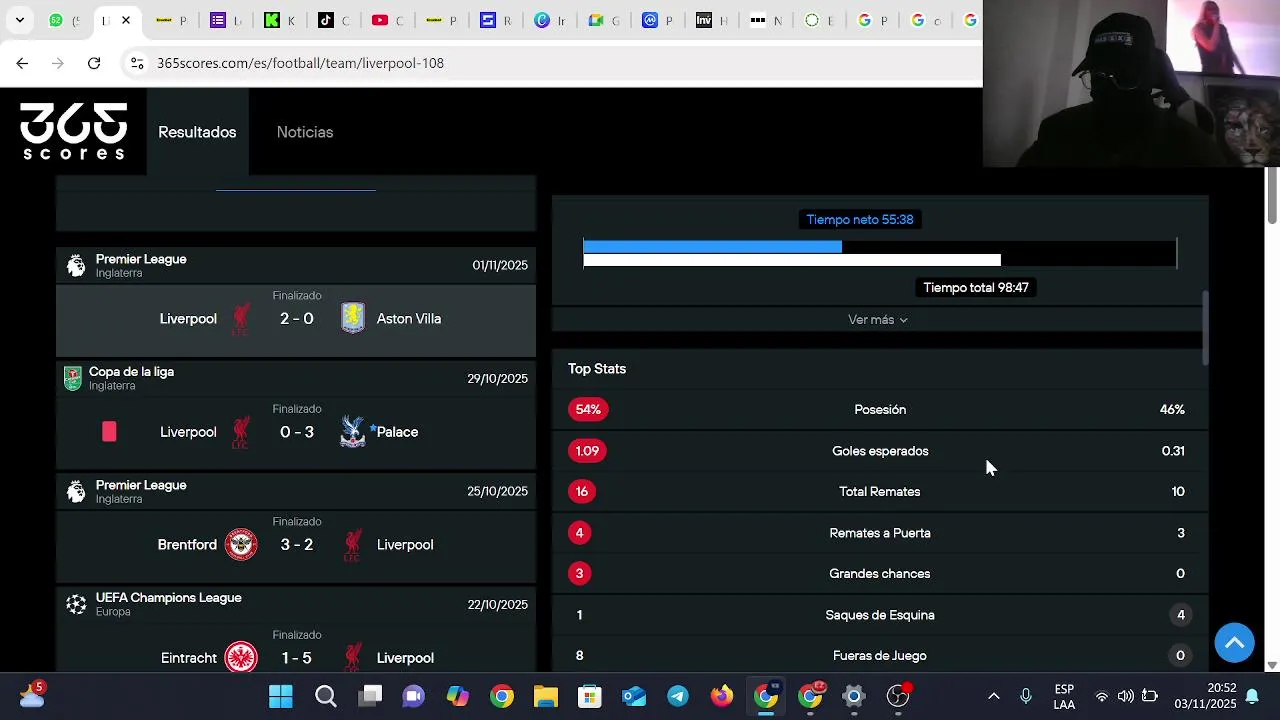1280x720 pixels.
Task: Click the stats panel inner scrollbar
Action: (x=1205, y=328)
